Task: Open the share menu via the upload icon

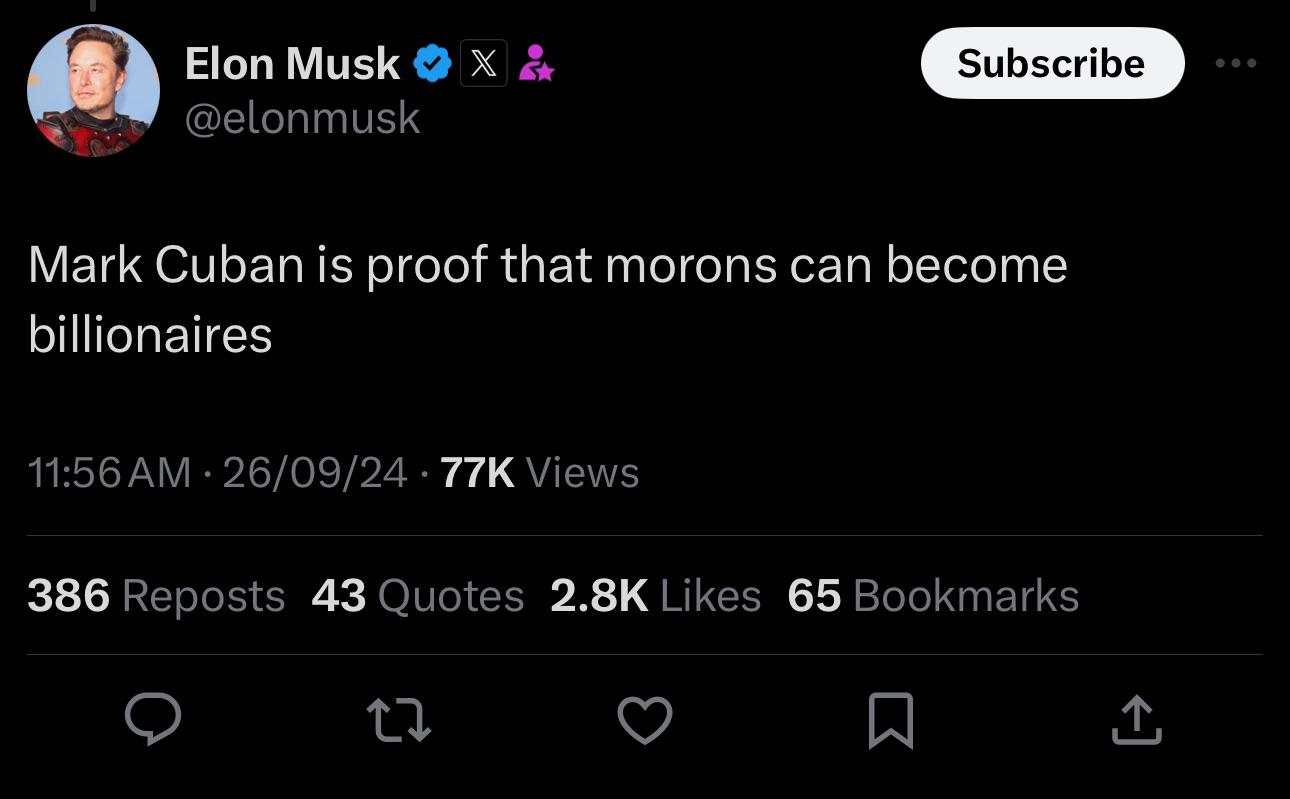Action: (x=1137, y=720)
